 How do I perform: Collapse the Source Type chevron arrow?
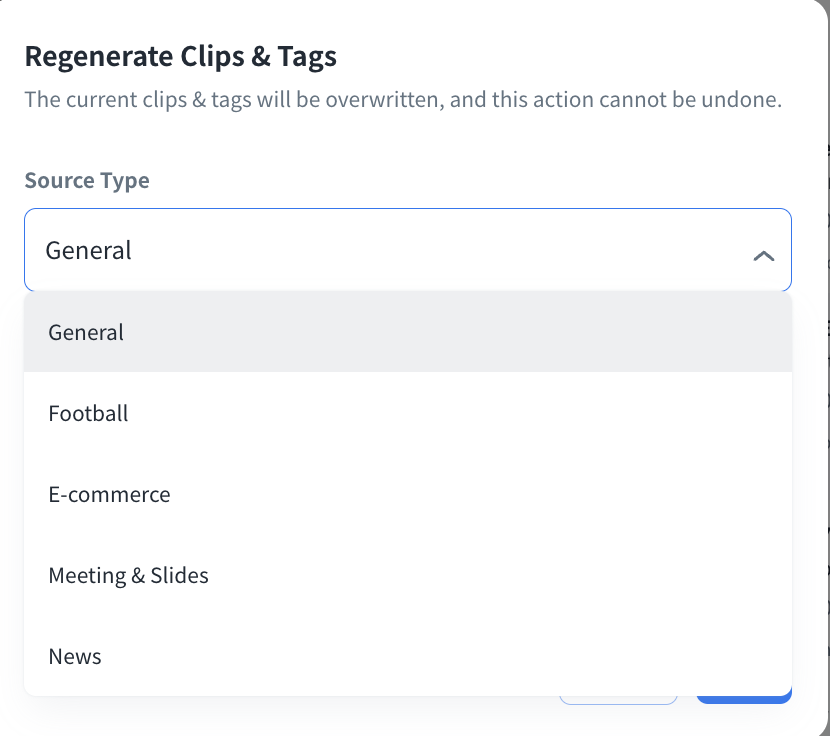click(763, 256)
